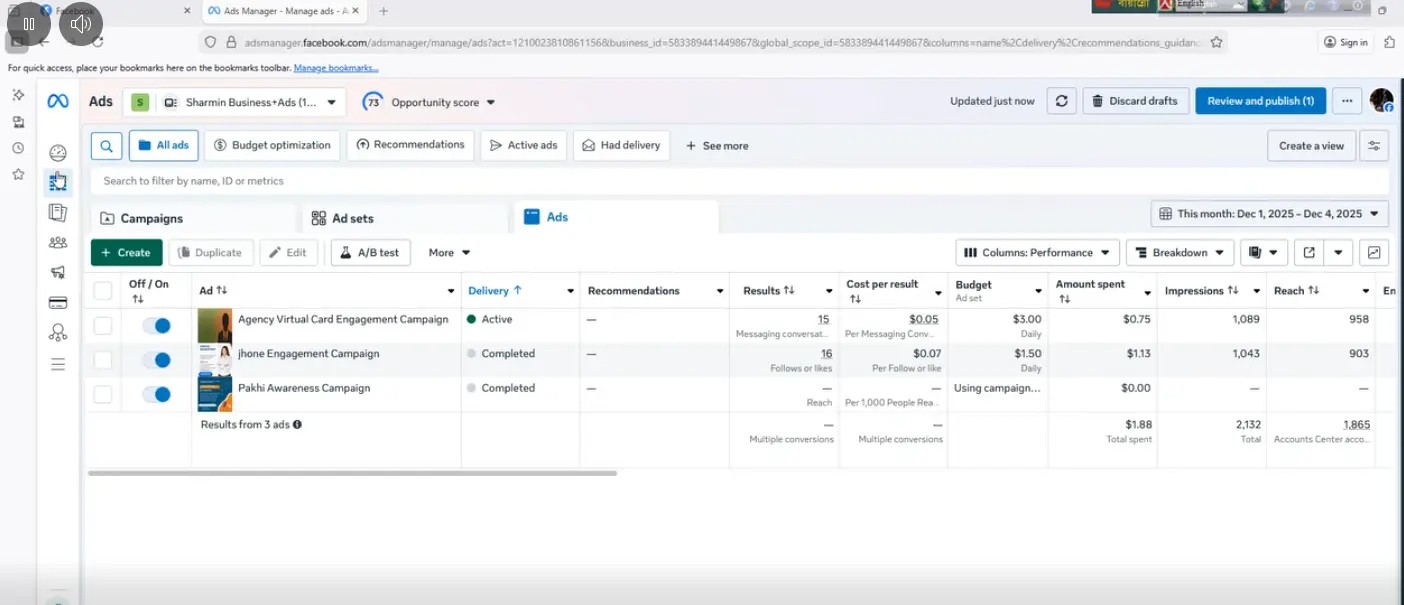Expand the Breakdown dropdown

coord(1180,253)
